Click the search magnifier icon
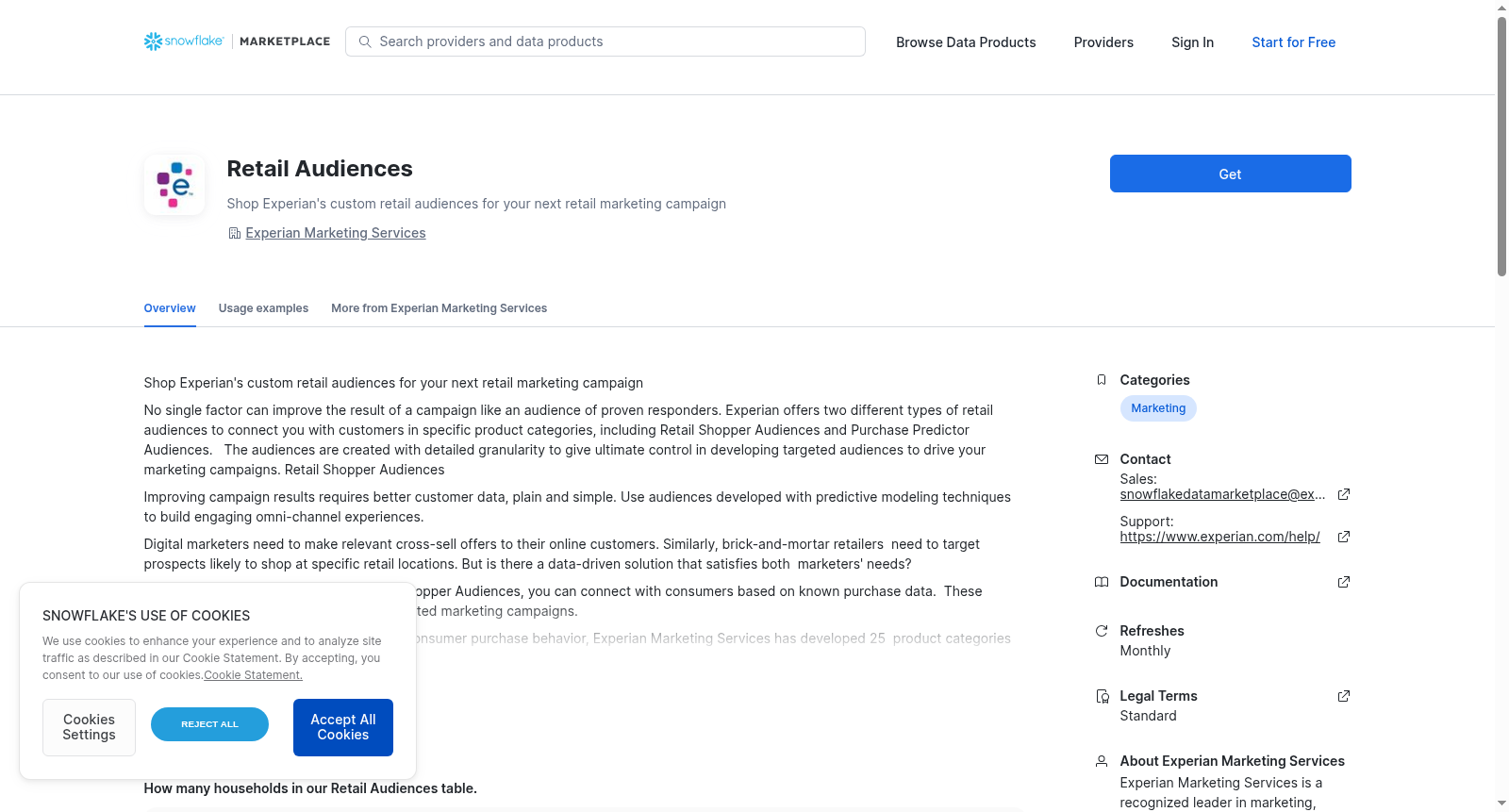The height and width of the screenshot is (812, 1509). [365, 41]
